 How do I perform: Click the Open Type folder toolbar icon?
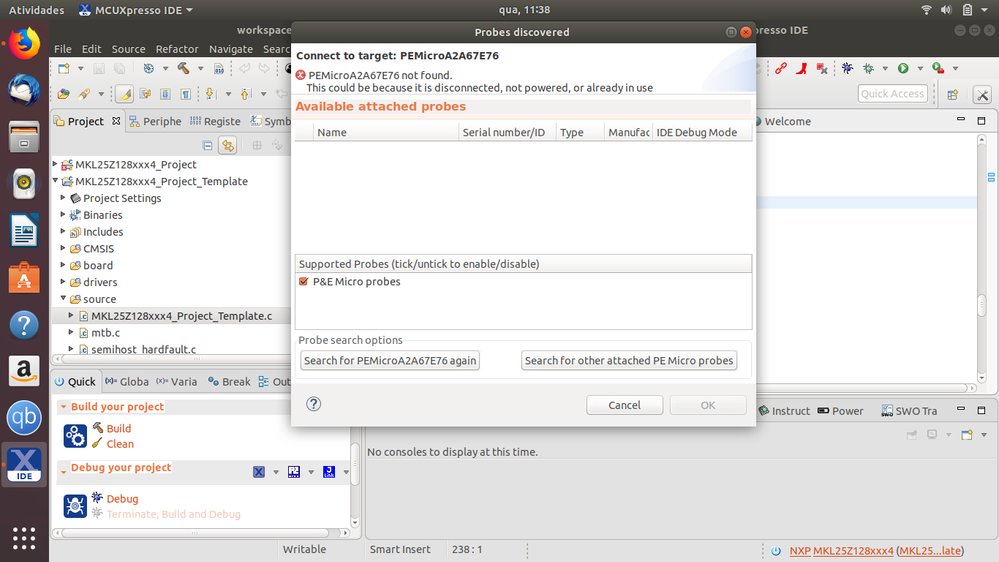click(x=63, y=94)
